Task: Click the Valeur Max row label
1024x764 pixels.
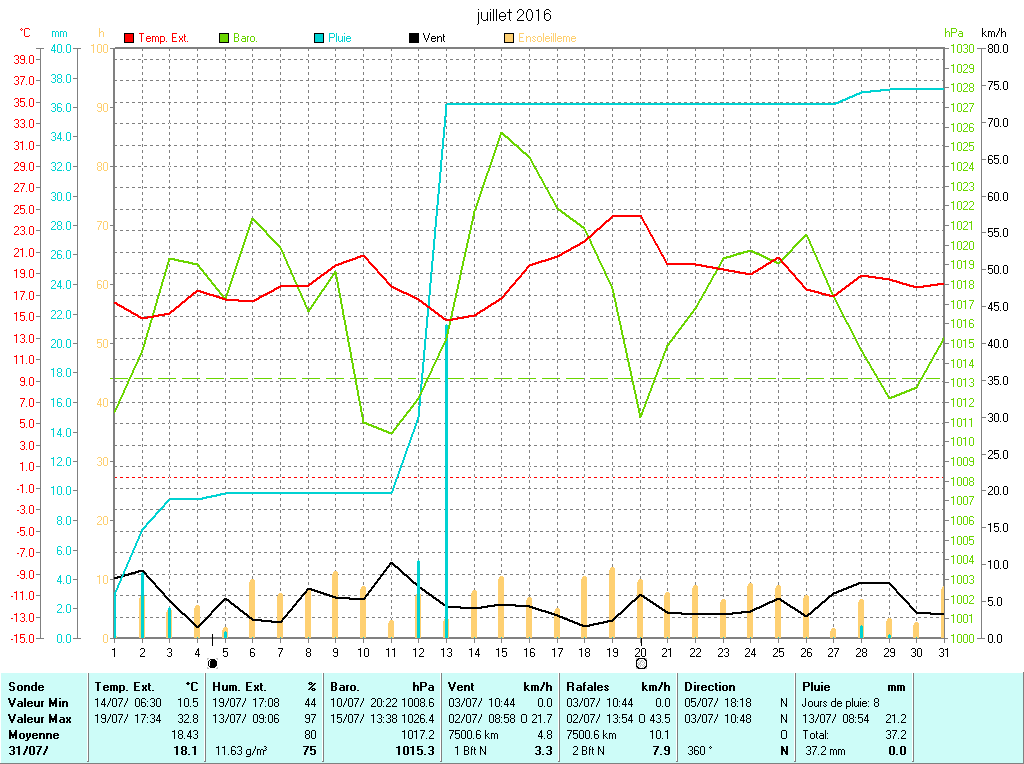Action: (x=39, y=719)
